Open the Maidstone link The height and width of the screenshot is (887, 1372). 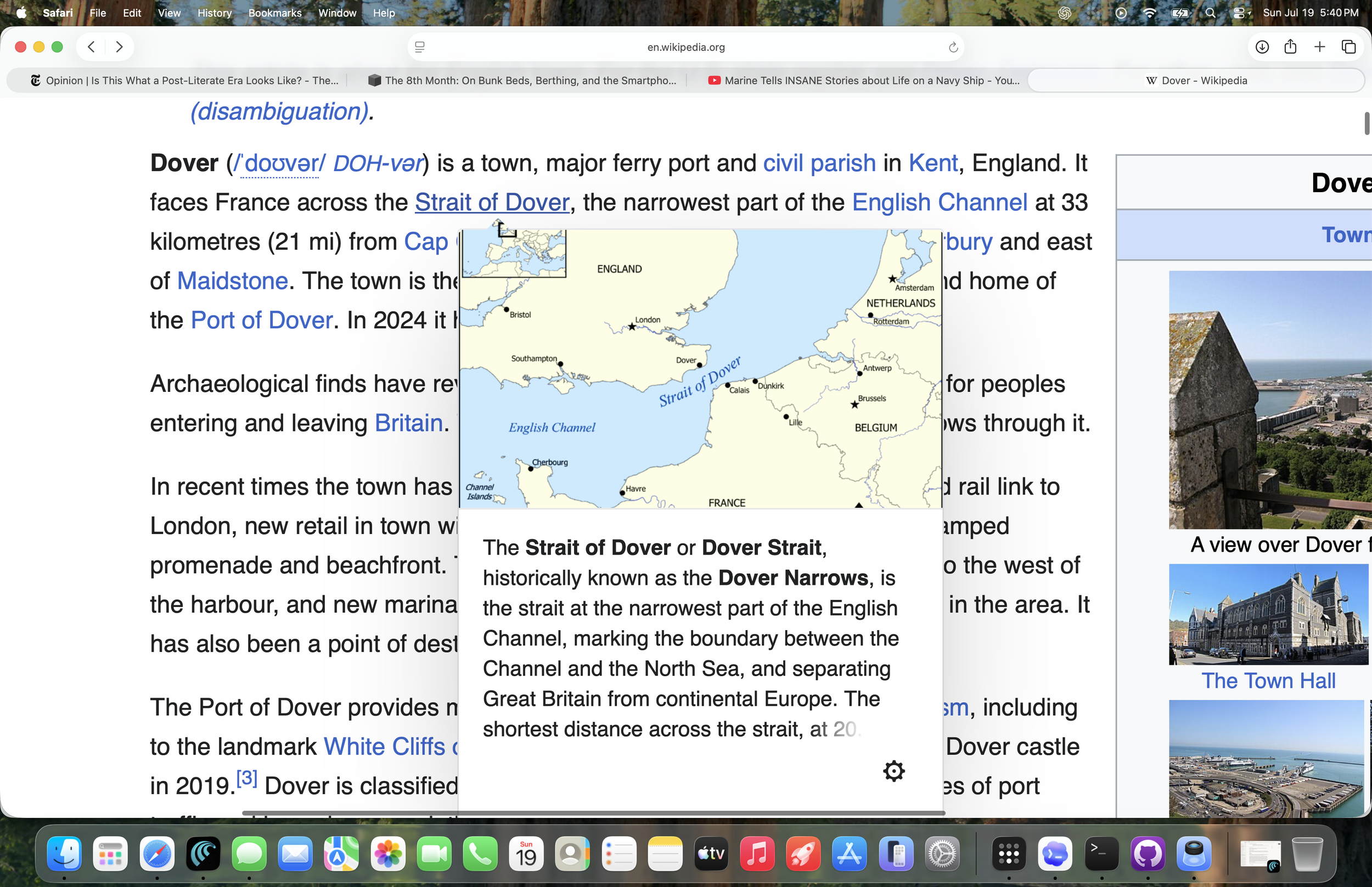232,281
